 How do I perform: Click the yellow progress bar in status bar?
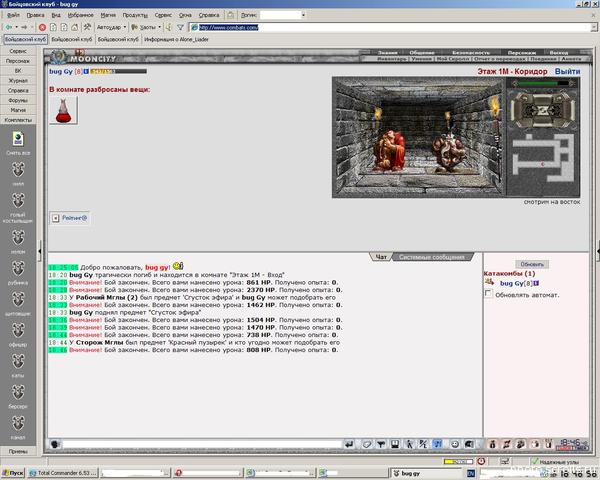pyautogui.click(x=458, y=462)
